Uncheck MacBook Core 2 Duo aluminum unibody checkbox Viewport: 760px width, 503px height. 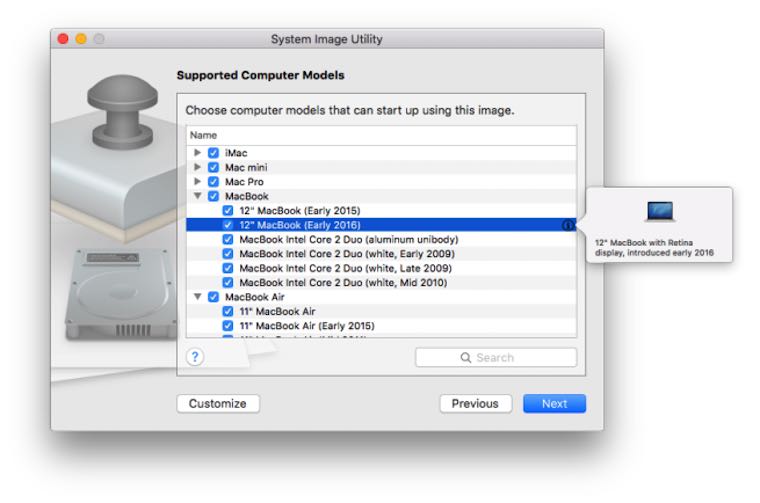click(x=228, y=239)
